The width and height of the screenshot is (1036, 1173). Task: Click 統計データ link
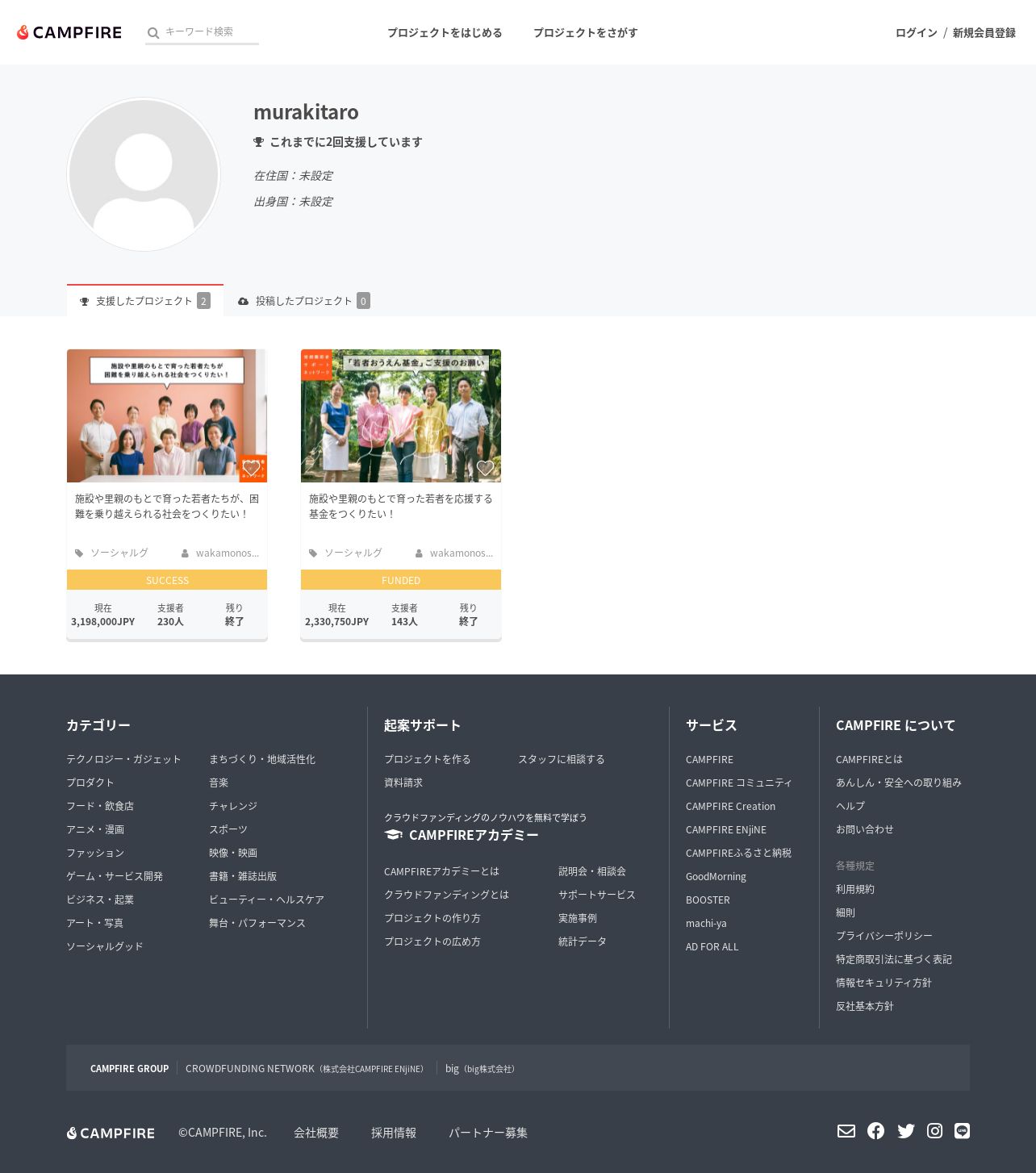583,941
